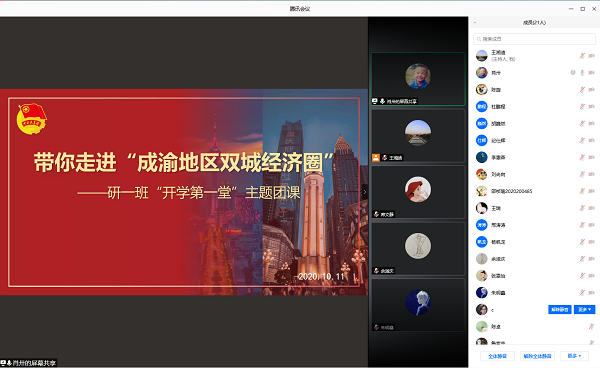Click camera-off icon in the 王瑞 row
The width and height of the screenshot is (600, 368).
pos(592,208)
